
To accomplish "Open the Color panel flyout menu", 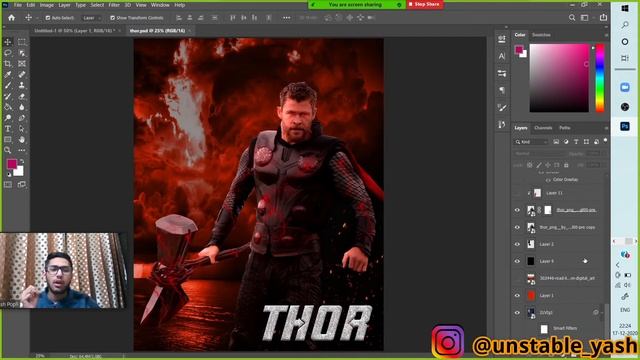I will (x=606, y=35).
